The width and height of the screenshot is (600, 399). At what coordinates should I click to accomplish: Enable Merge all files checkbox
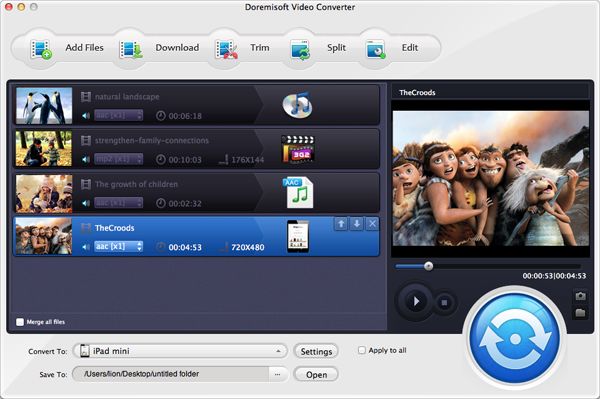(x=20, y=322)
